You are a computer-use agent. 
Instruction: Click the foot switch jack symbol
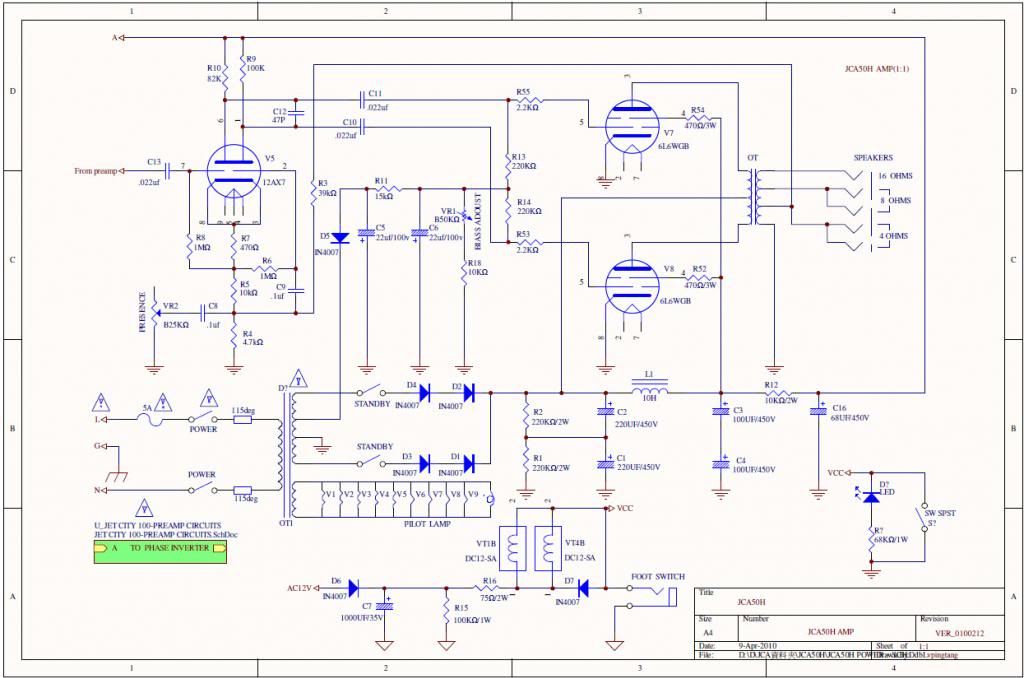click(x=654, y=596)
